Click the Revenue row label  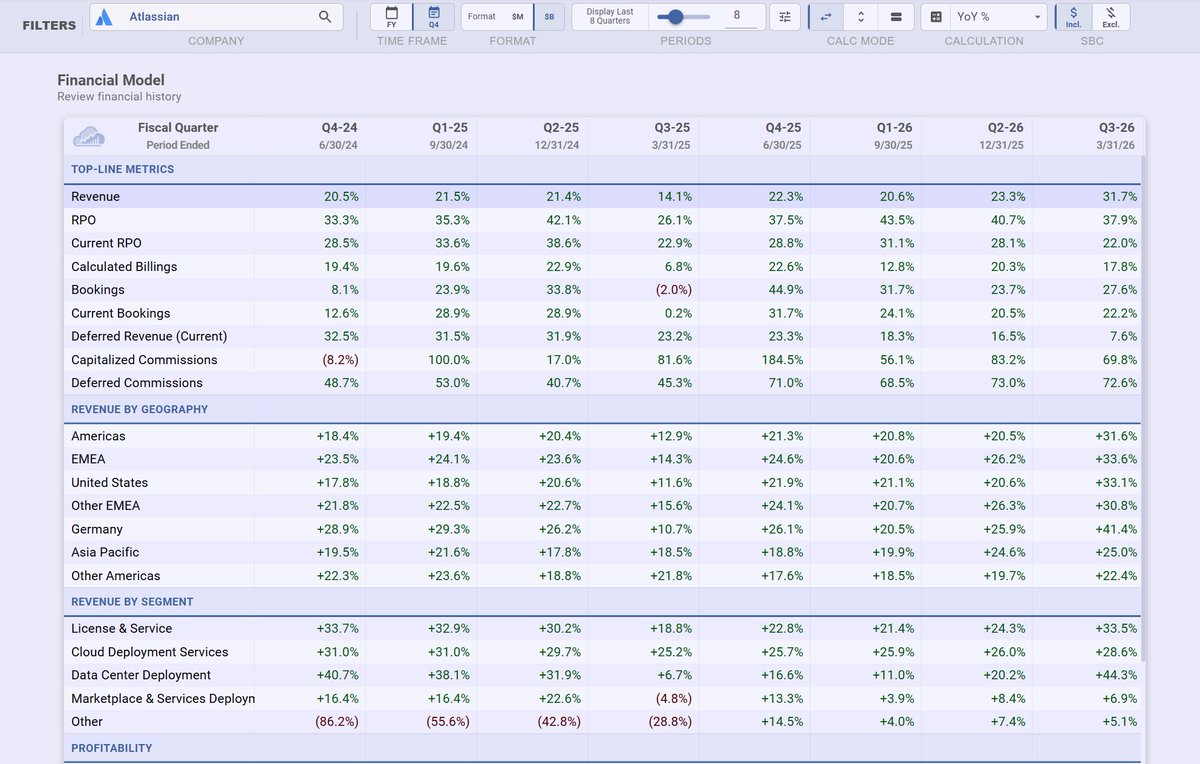tap(95, 197)
